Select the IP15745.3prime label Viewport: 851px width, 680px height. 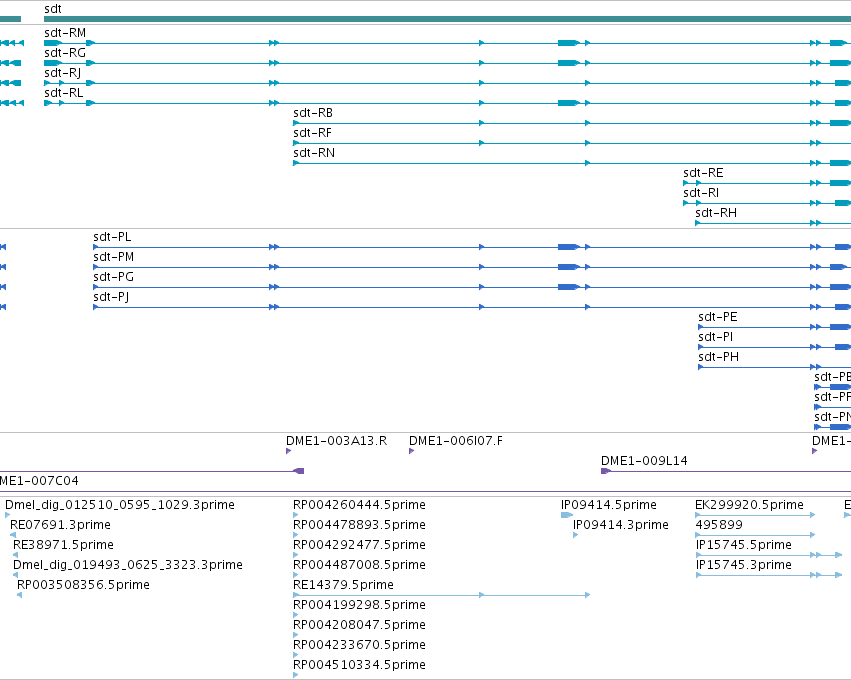click(x=744, y=565)
